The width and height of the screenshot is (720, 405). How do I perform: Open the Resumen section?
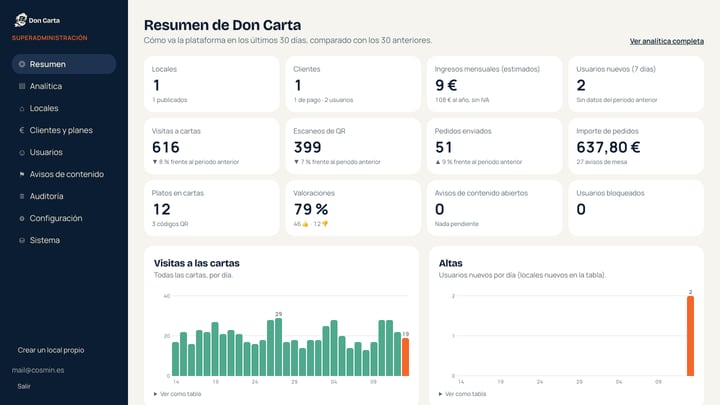tap(64, 64)
